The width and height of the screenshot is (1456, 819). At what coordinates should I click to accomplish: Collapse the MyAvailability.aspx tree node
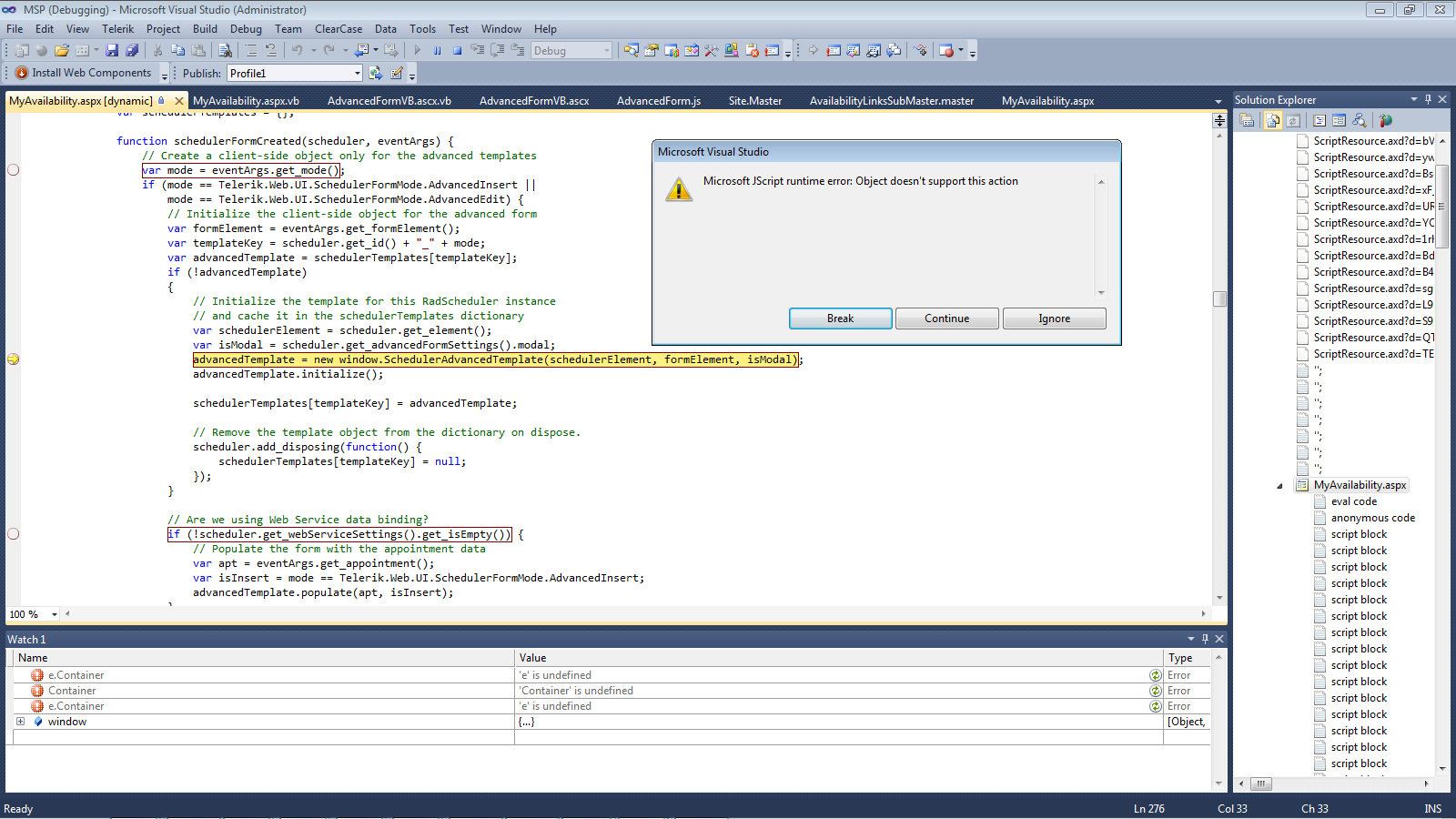(1279, 486)
